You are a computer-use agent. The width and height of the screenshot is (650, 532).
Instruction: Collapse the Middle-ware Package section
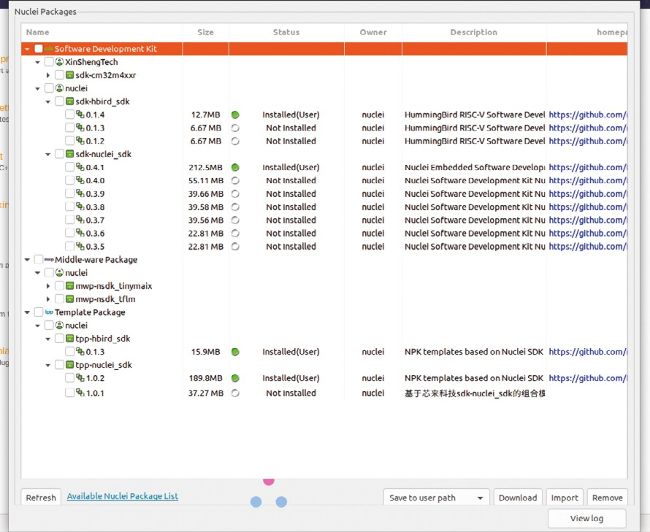point(27,259)
